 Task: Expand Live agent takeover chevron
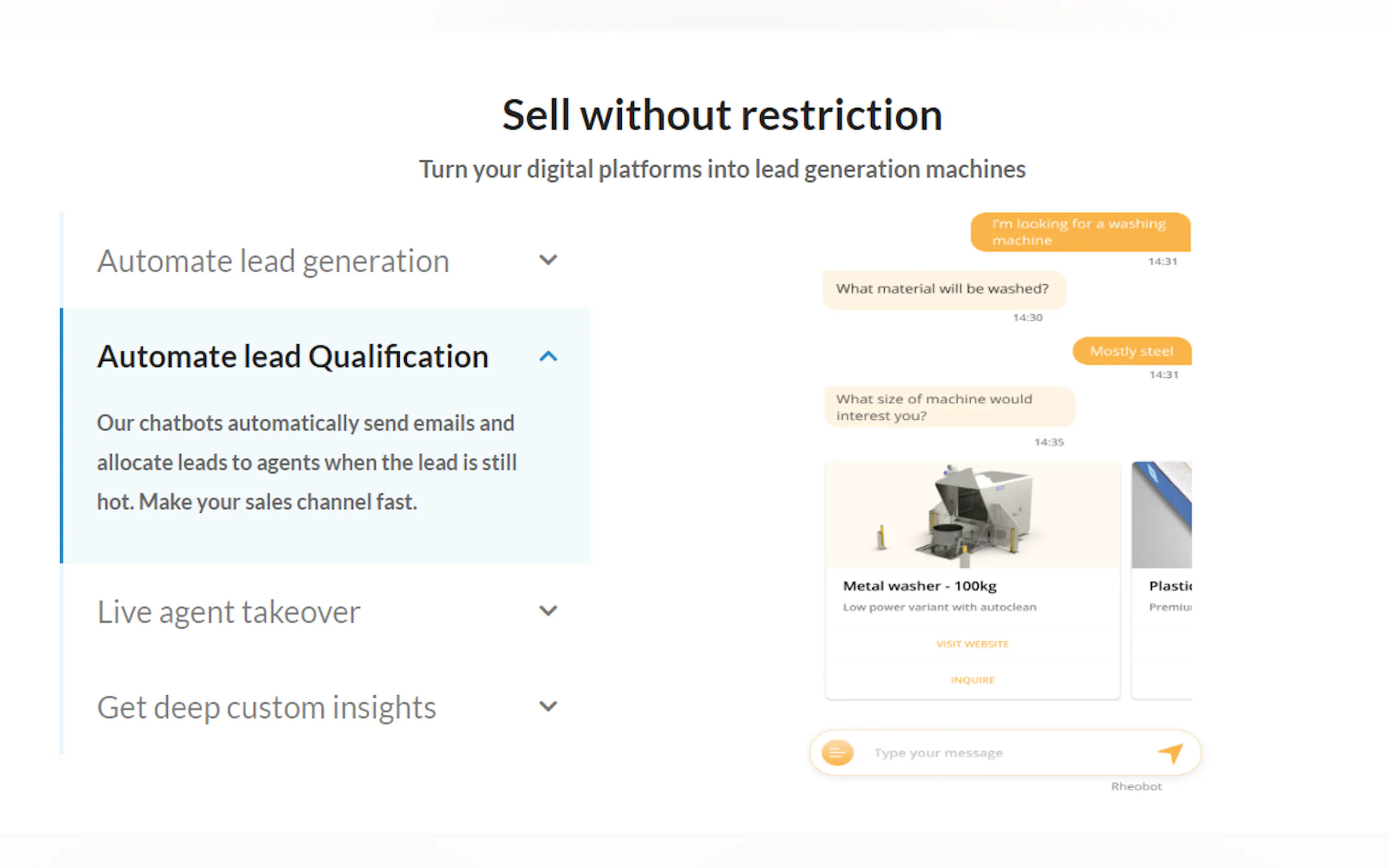point(548,610)
